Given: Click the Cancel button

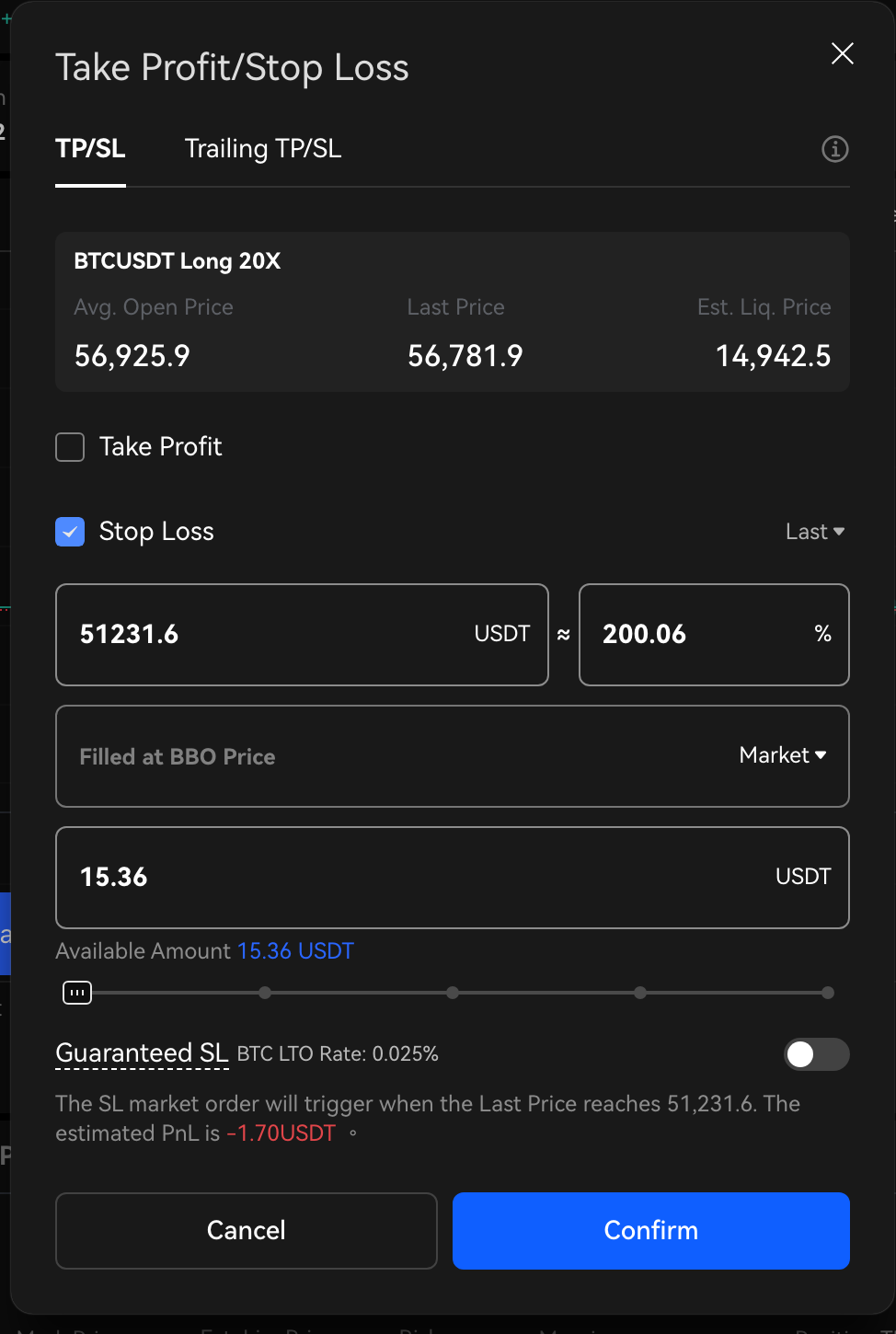Looking at the screenshot, I should point(247,1230).
